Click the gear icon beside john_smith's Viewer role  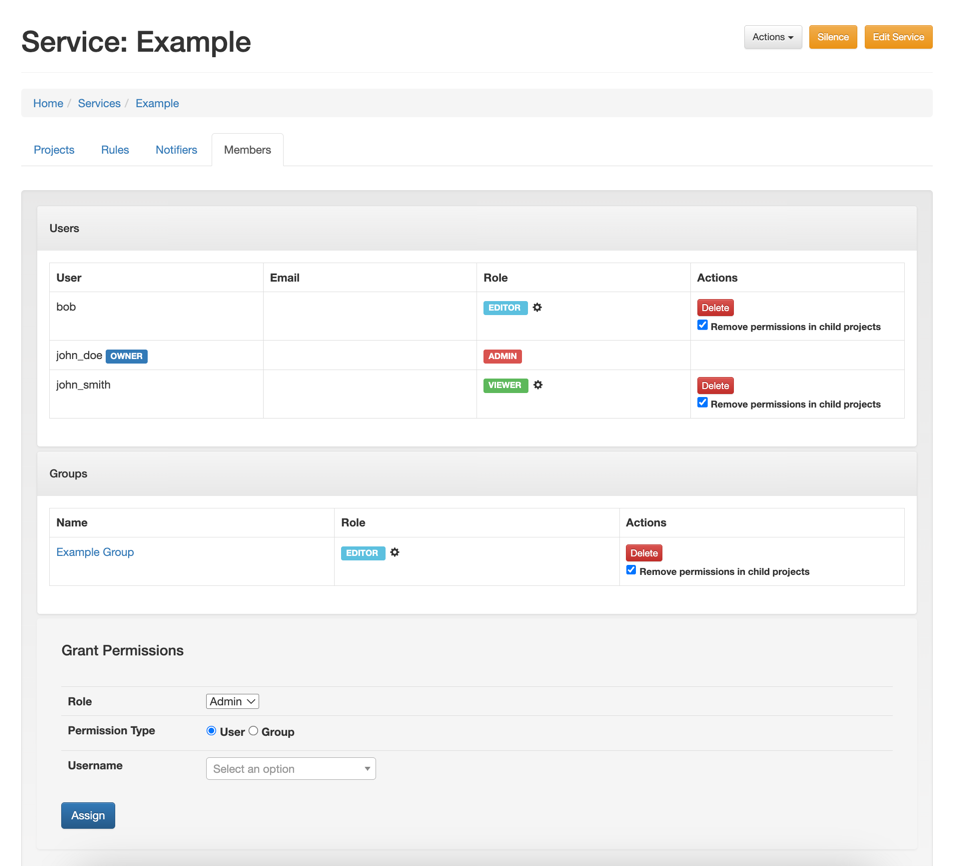538,385
